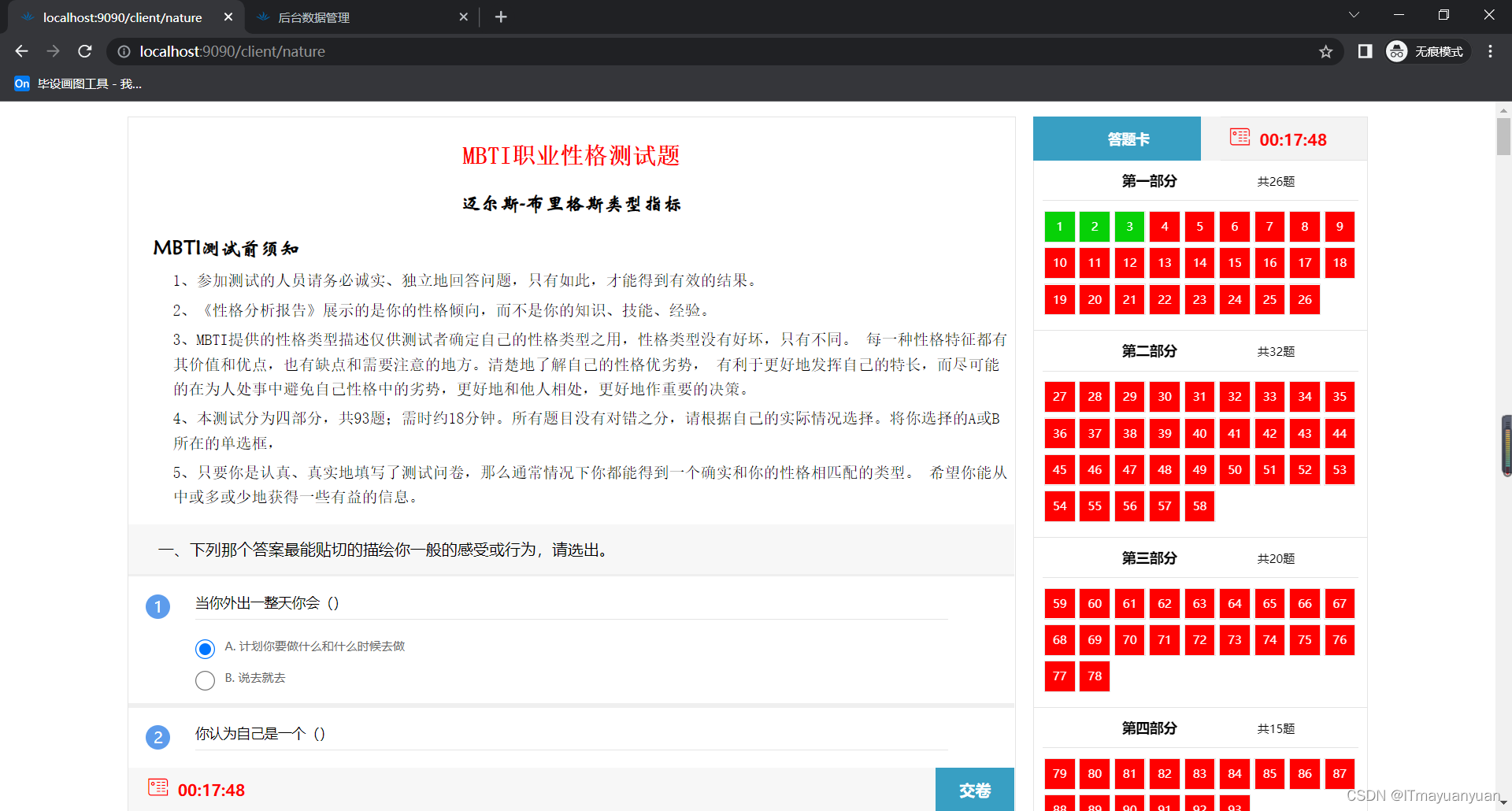This screenshot has width=1512, height=811.
Task: Click the question 2 number badge
Action: click(158, 737)
